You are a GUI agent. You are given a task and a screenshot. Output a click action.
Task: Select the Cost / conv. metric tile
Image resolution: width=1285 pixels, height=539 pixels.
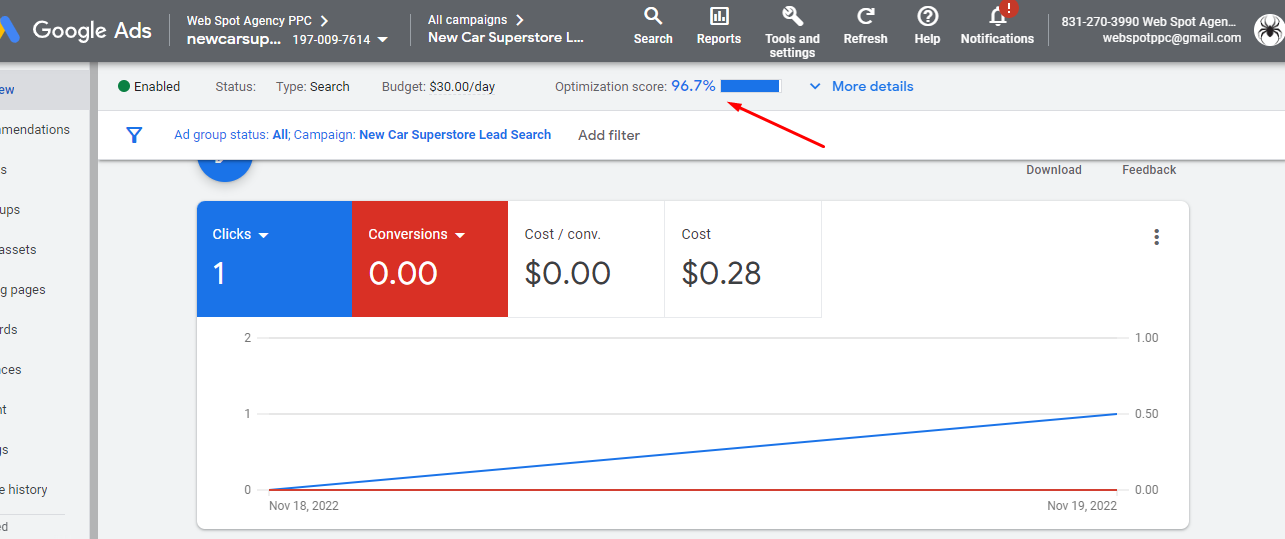pyautogui.click(x=586, y=259)
